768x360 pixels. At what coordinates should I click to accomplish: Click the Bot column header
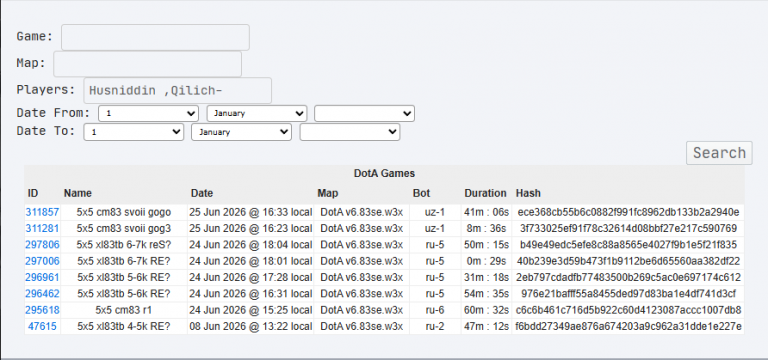click(x=422, y=193)
